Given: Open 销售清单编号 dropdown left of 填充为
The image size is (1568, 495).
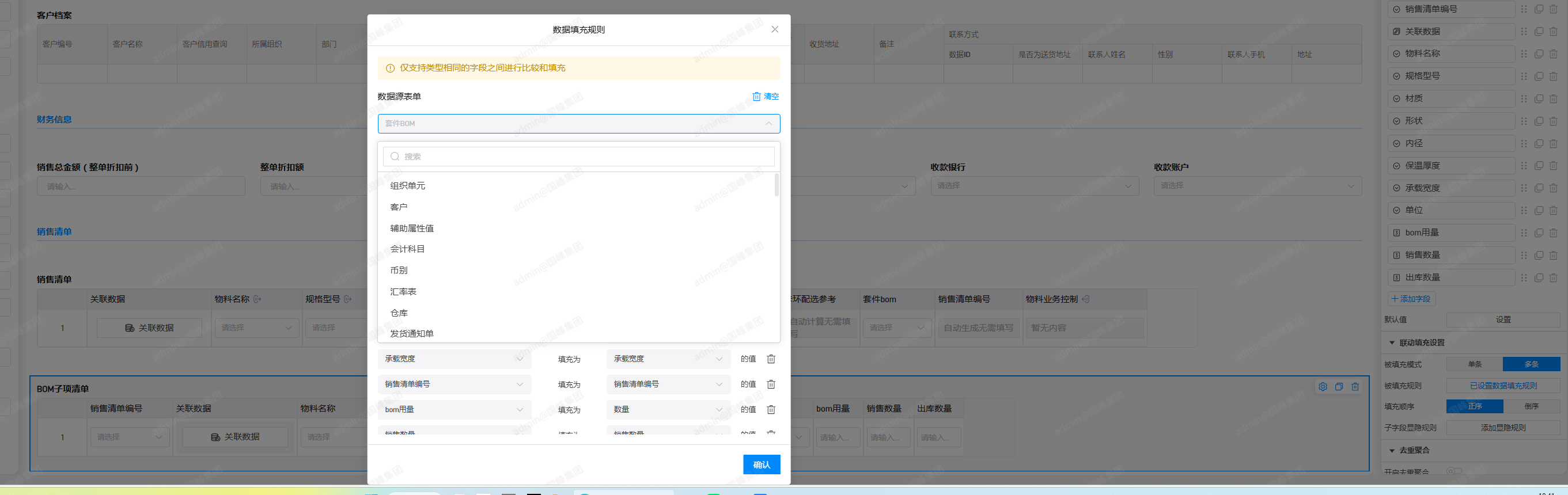Looking at the screenshot, I should [455, 384].
